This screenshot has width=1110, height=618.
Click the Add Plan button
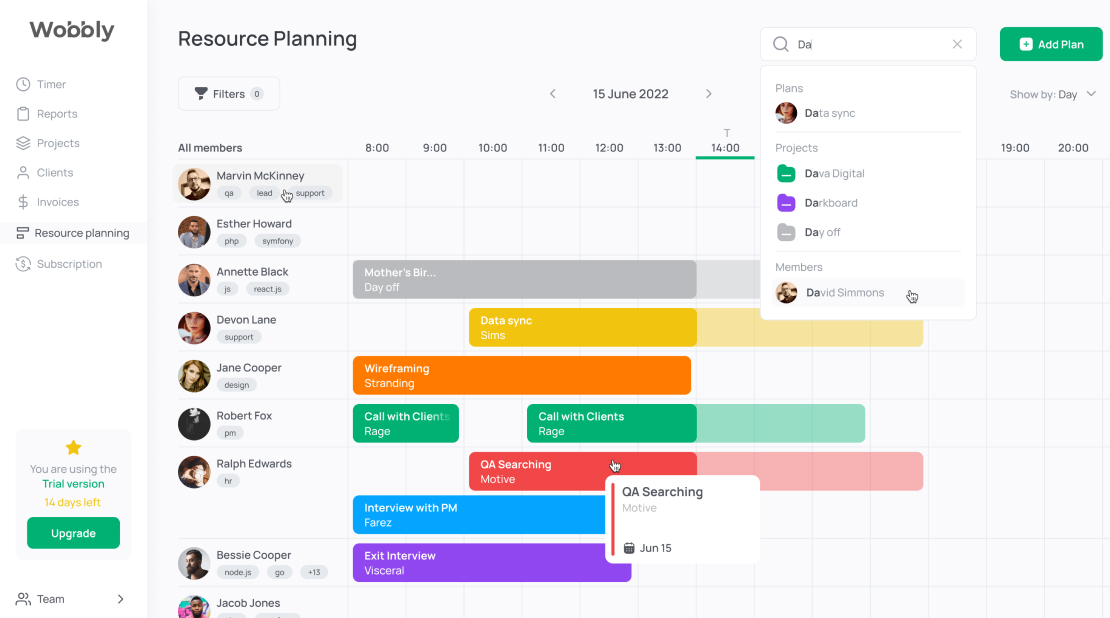(1051, 44)
